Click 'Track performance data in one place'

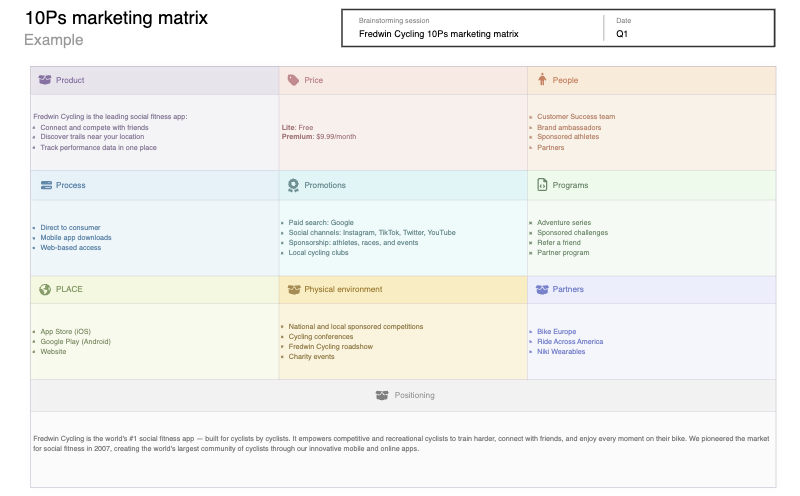98,147
